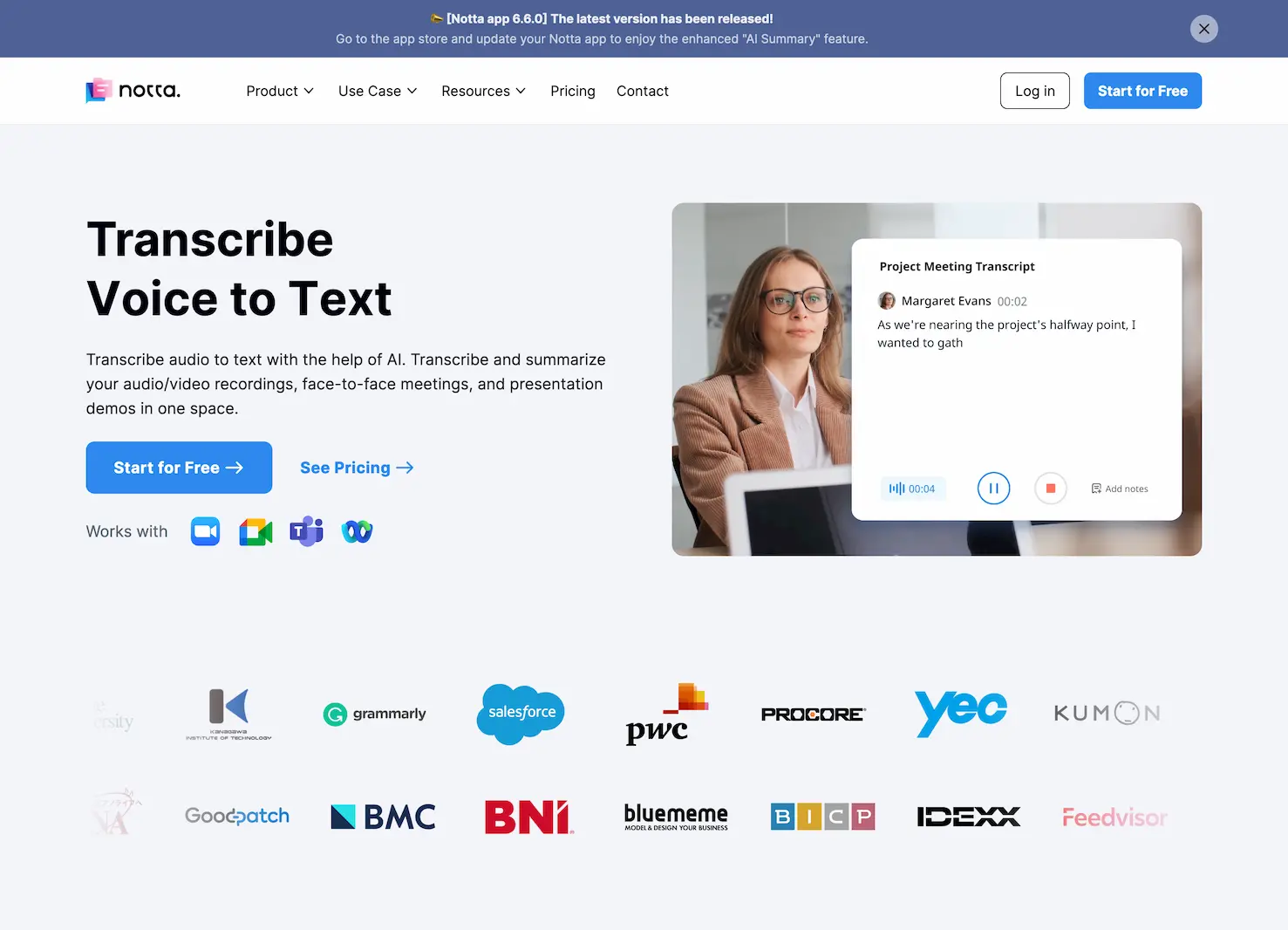Click the Add notes icon
The width and height of the screenshot is (1288, 930).
(x=1096, y=489)
